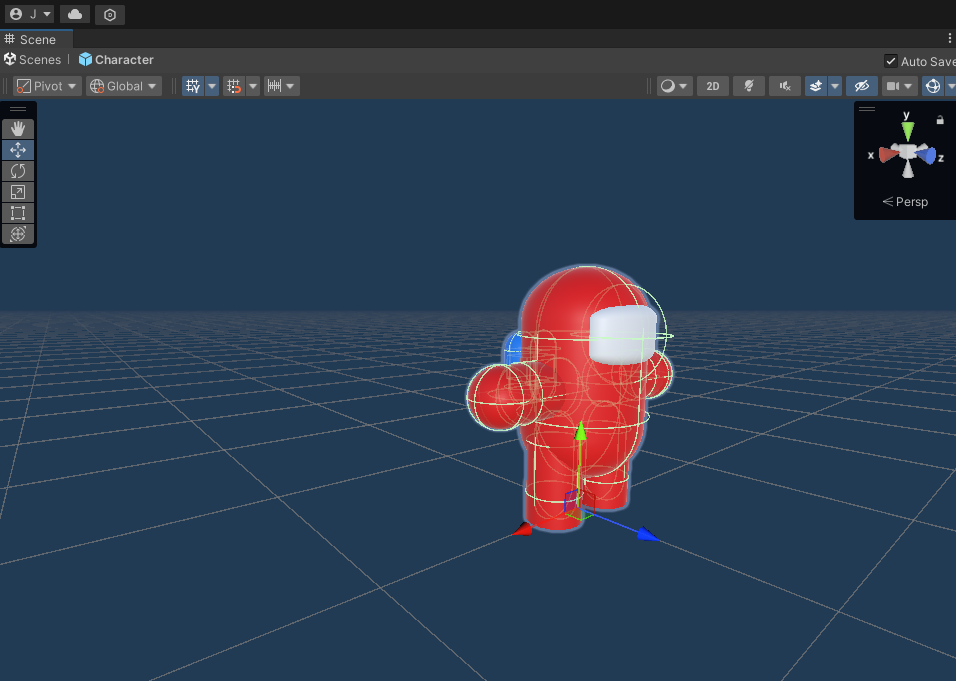Switch to the Scene tab
This screenshot has height=681, width=956.
point(37,40)
